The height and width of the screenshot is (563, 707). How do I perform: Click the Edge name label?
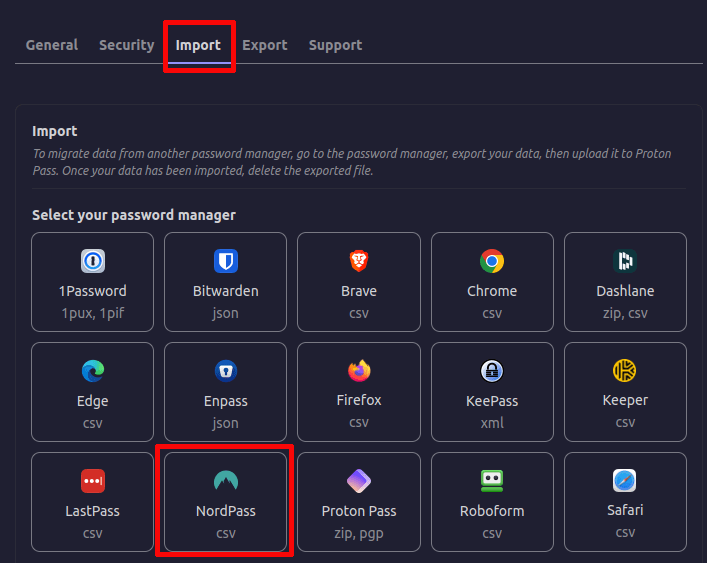[x=92, y=401]
